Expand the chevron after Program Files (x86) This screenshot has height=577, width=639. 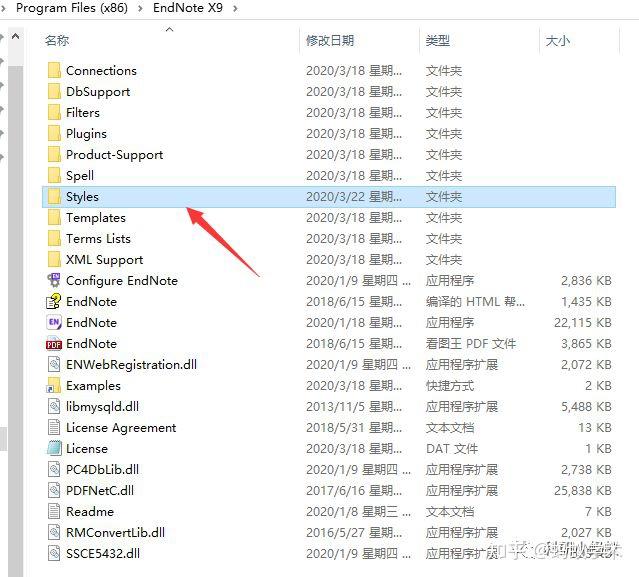tap(140, 8)
